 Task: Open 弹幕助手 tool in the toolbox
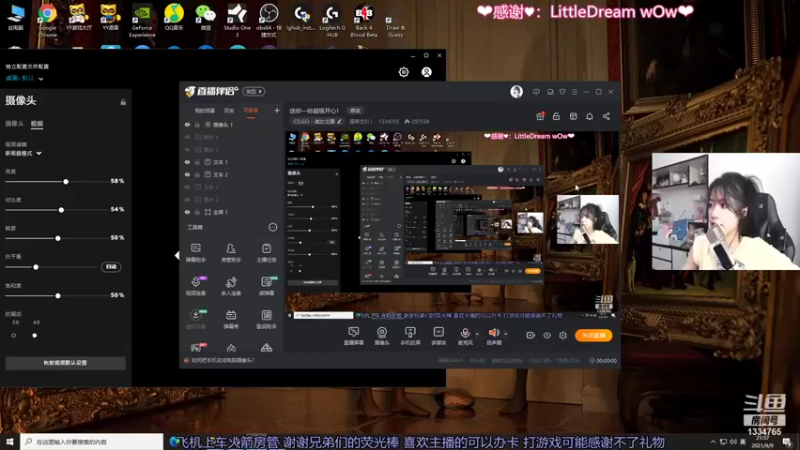pos(195,253)
